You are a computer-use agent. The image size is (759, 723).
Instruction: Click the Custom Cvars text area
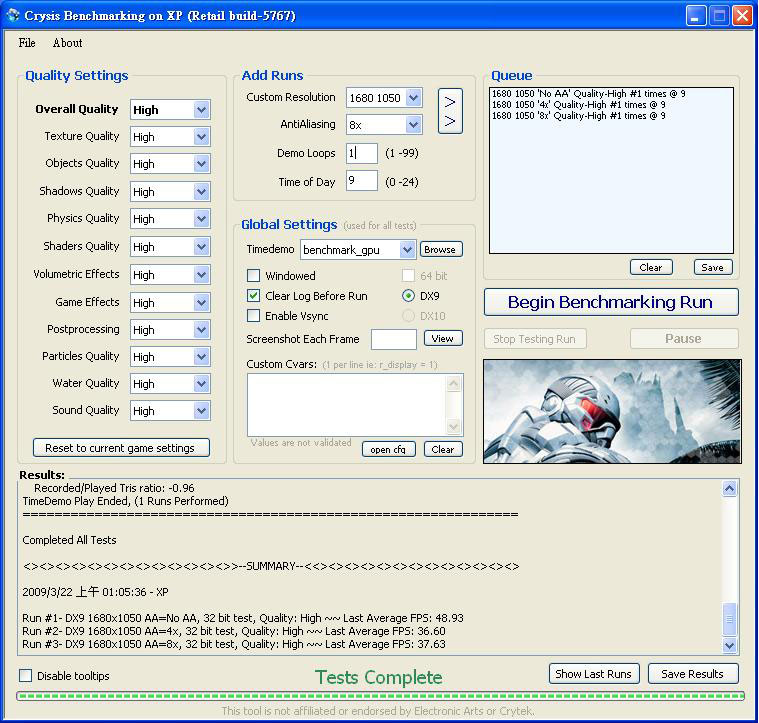(347, 405)
